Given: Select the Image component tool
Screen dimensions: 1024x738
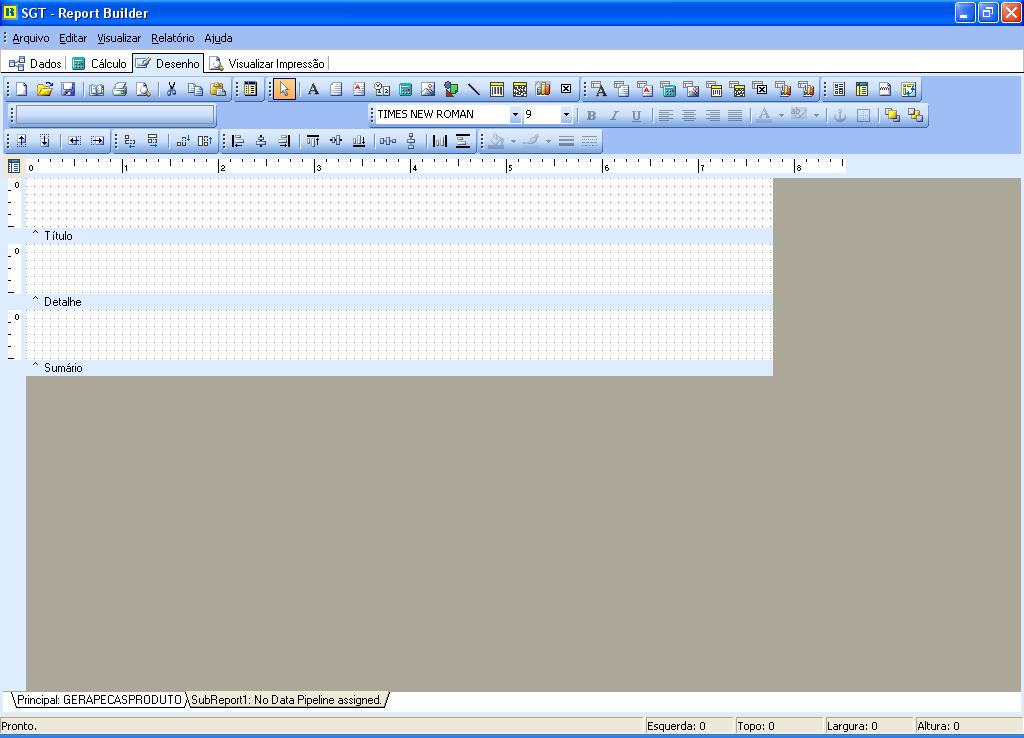Looking at the screenshot, I should [x=428, y=89].
